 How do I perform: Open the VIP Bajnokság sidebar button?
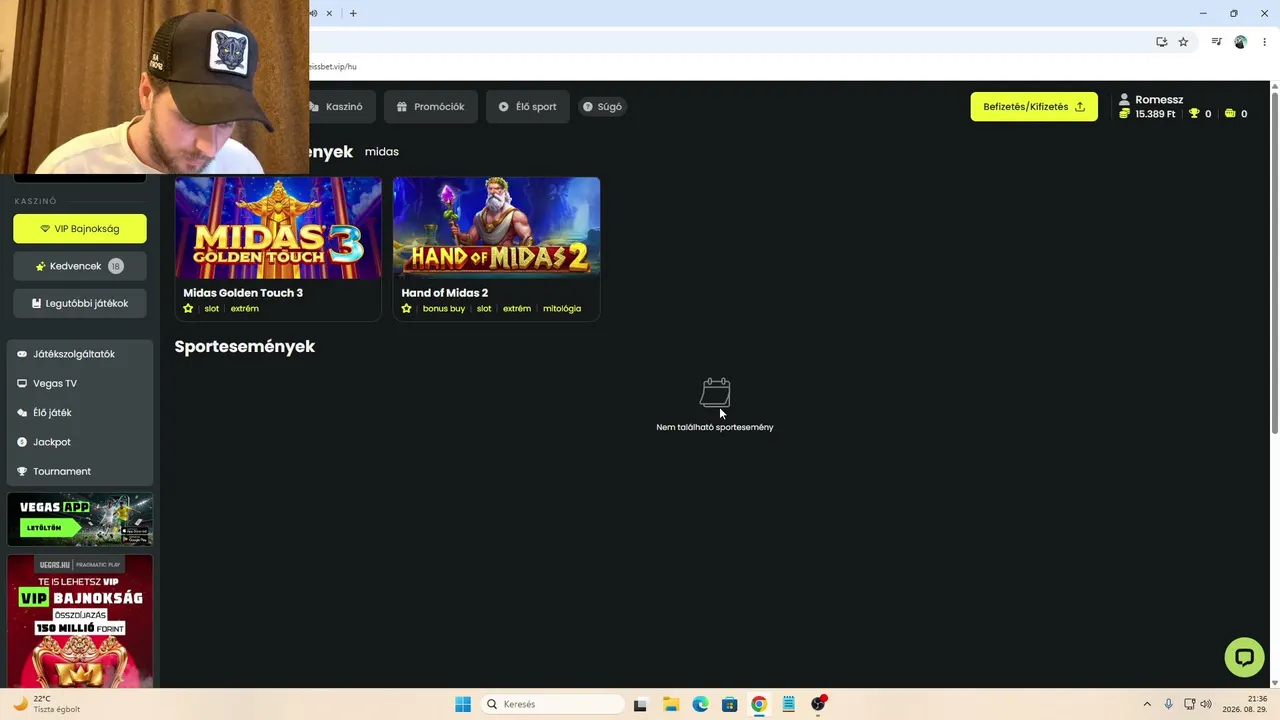click(80, 229)
